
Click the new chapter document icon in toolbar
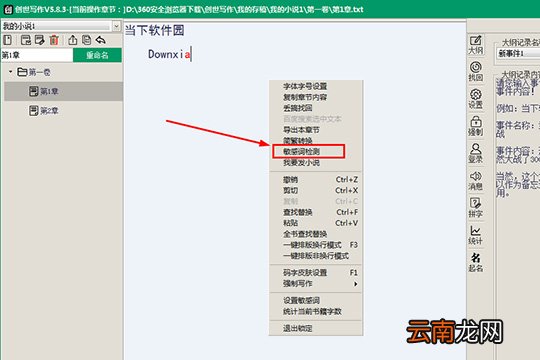coord(8,40)
